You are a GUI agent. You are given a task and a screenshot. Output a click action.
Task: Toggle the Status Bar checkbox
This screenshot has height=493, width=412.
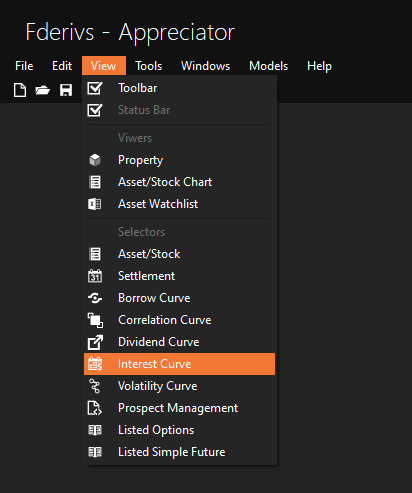click(x=95, y=110)
